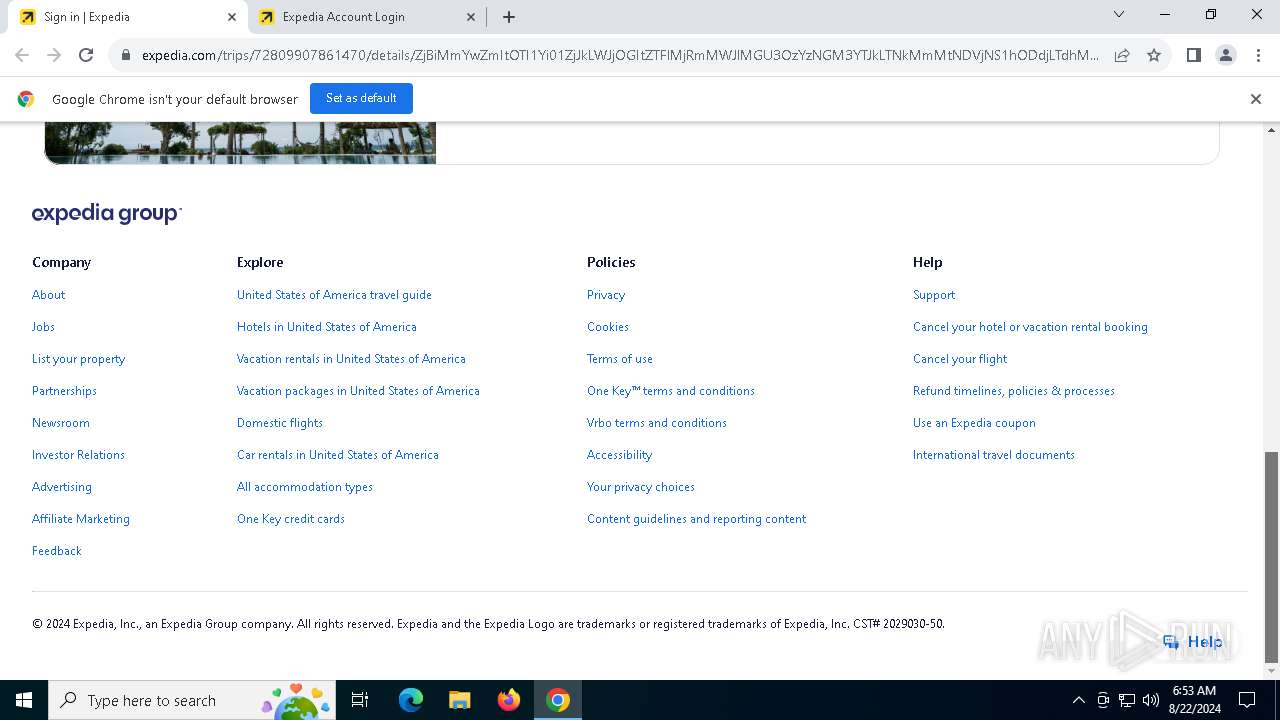
Task: Launch Firefox from the taskbar
Action: (509, 700)
